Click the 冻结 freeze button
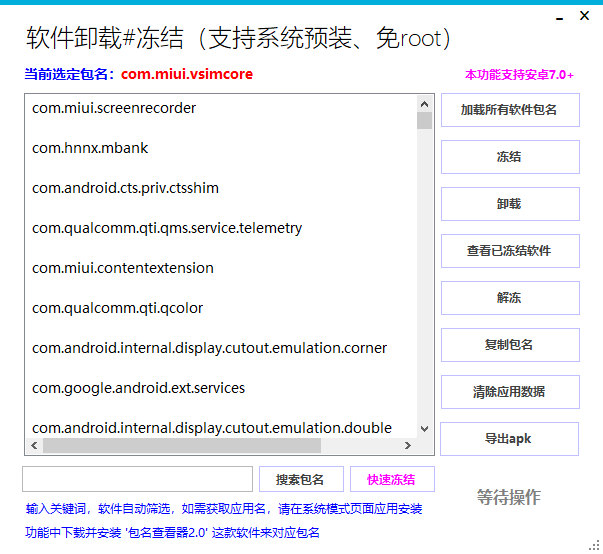Screen dimensions: 603x554 pyautogui.click(x=510, y=157)
